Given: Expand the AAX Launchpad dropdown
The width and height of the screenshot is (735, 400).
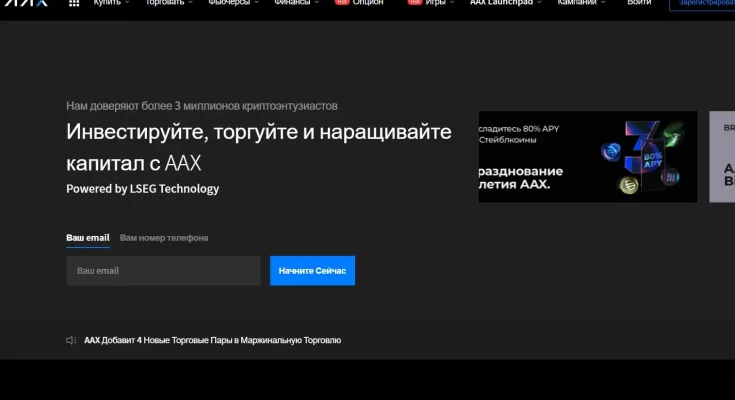Looking at the screenshot, I should (x=505, y=3).
